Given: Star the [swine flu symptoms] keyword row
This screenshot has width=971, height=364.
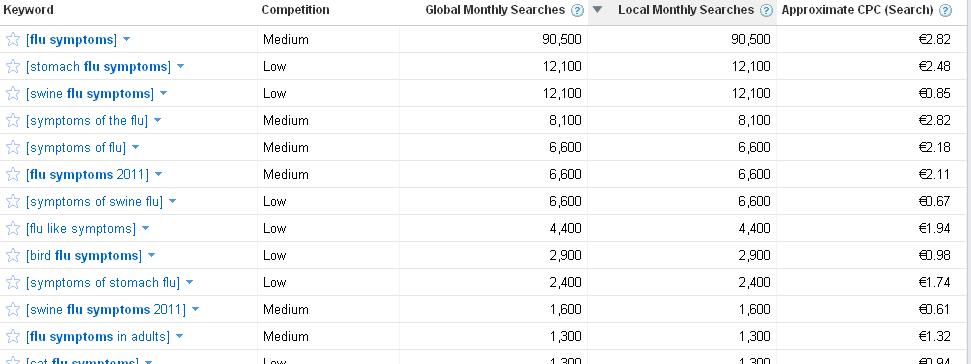Looking at the screenshot, I should pyautogui.click(x=12, y=93).
